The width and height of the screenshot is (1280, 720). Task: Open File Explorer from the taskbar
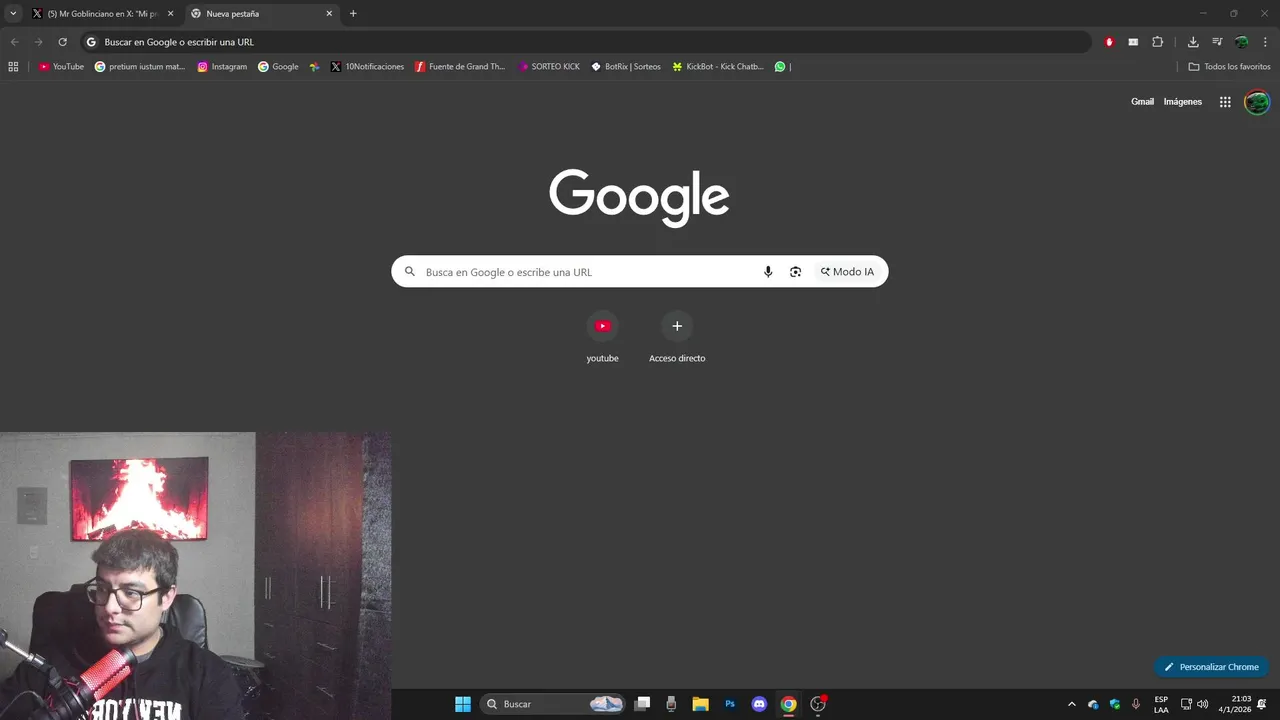(x=701, y=704)
